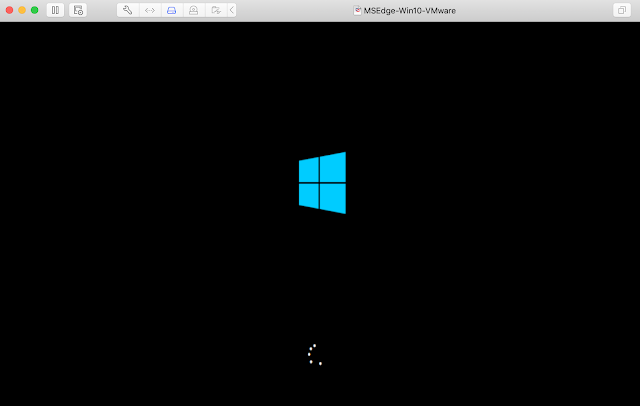Click the network adapter arrows icon
This screenshot has width=640, height=406.
(150, 10)
